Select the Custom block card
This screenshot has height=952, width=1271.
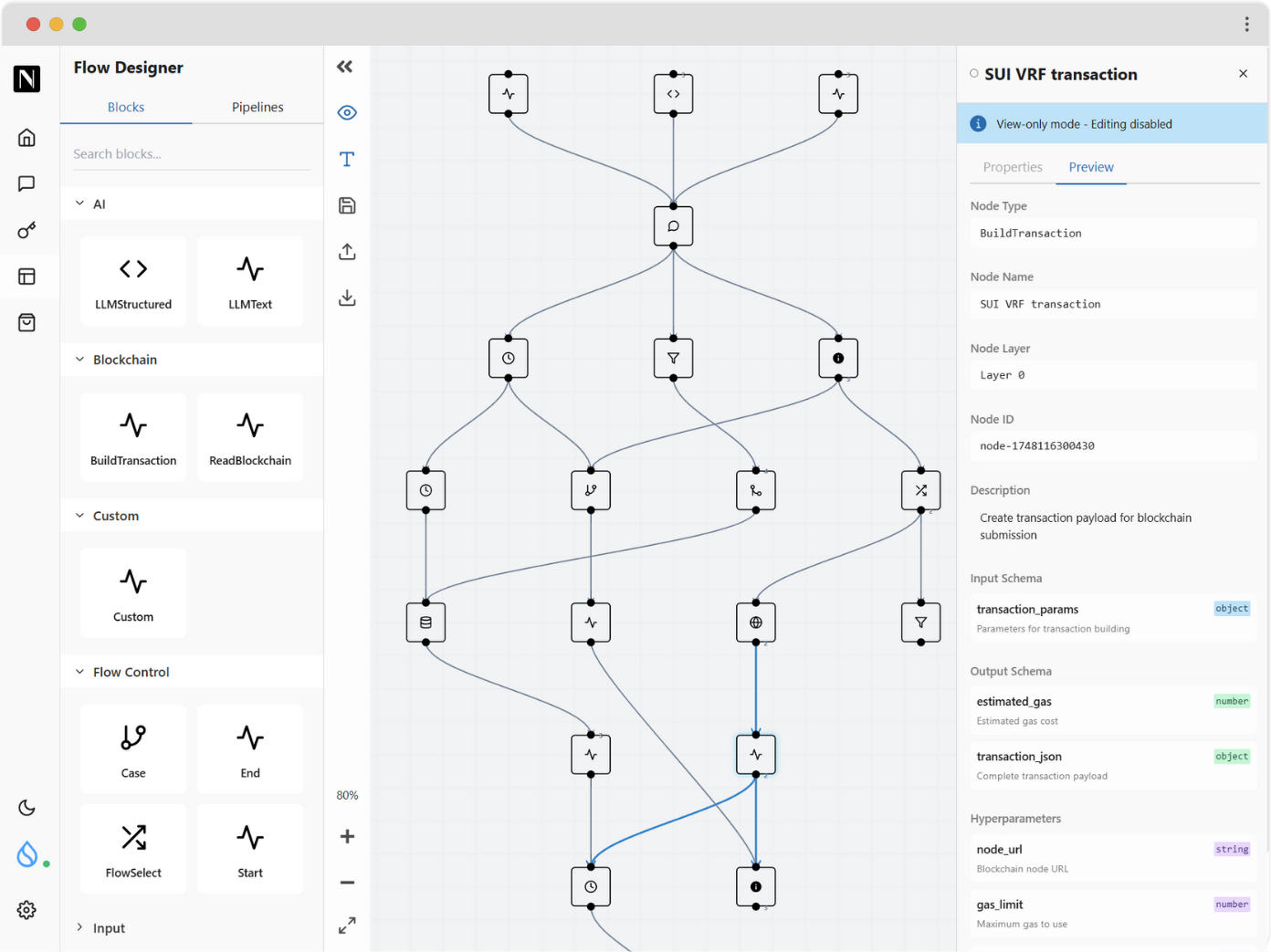click(133, 593)
